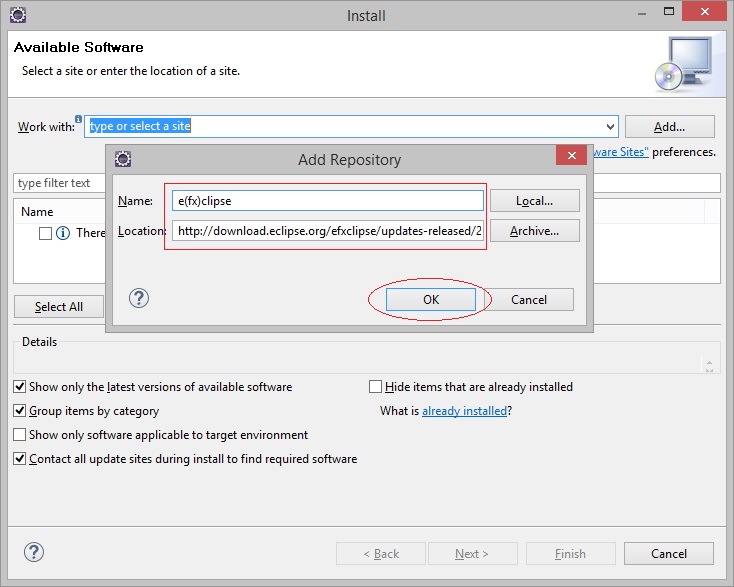Image resolution: width=734 pixels, height=587 pixels.
Task: Click the install CD computer banner icon
Action: pyautogui.click(x=683, y=62)
